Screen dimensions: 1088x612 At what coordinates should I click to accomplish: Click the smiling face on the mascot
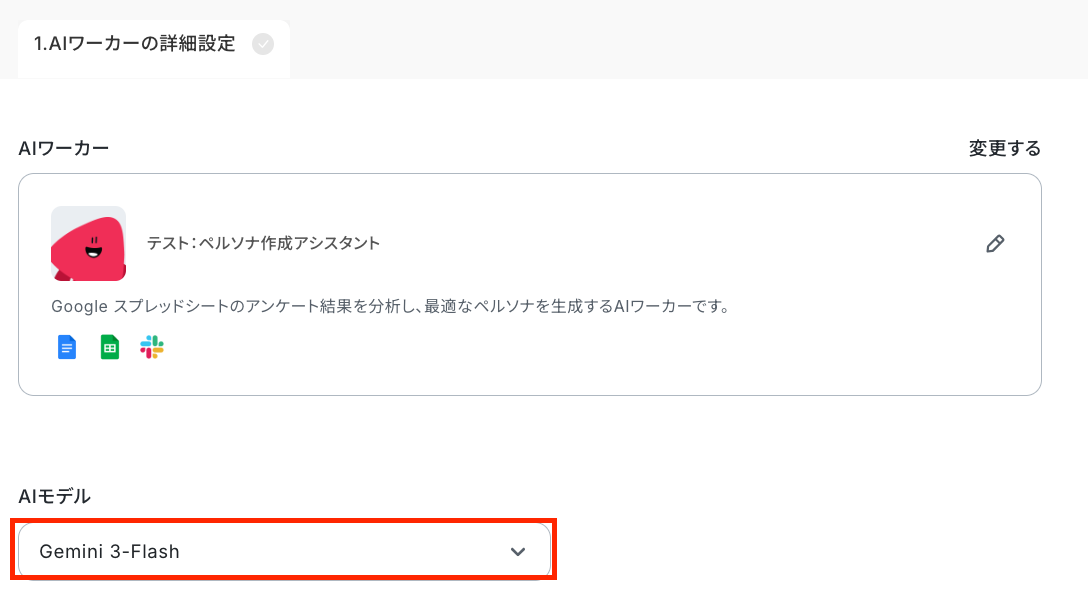pos(94,246)
